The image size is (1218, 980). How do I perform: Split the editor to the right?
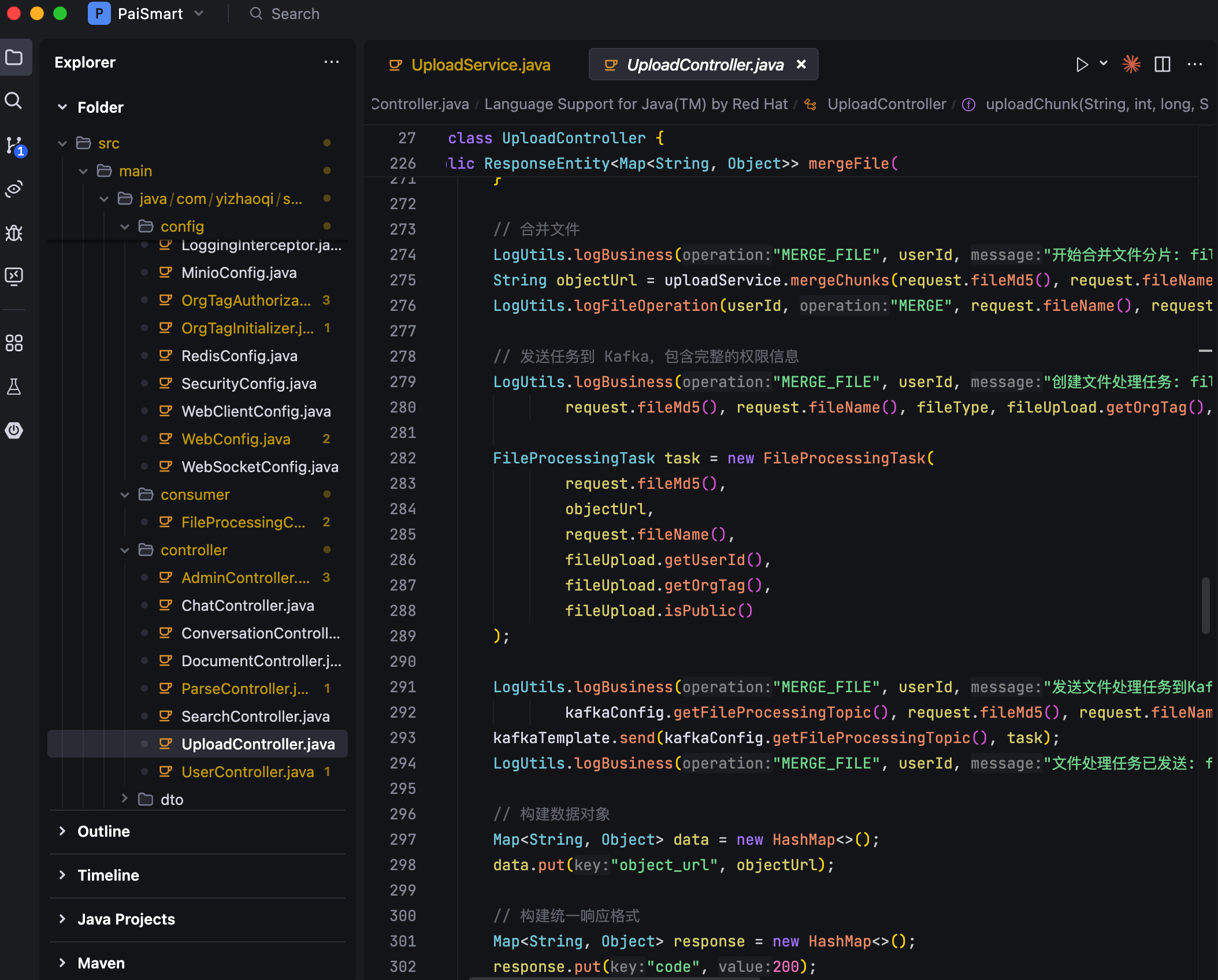1162,64
